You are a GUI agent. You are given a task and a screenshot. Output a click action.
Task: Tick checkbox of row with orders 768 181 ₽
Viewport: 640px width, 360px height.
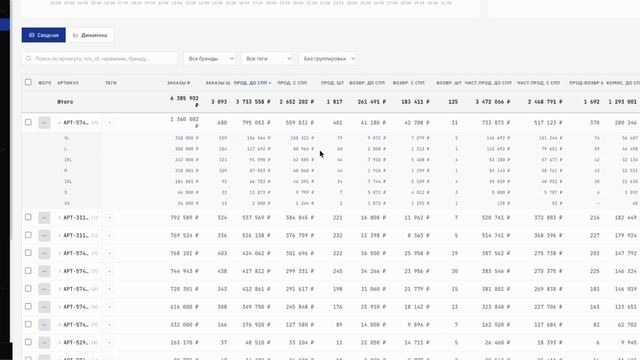tap(28, 253)
